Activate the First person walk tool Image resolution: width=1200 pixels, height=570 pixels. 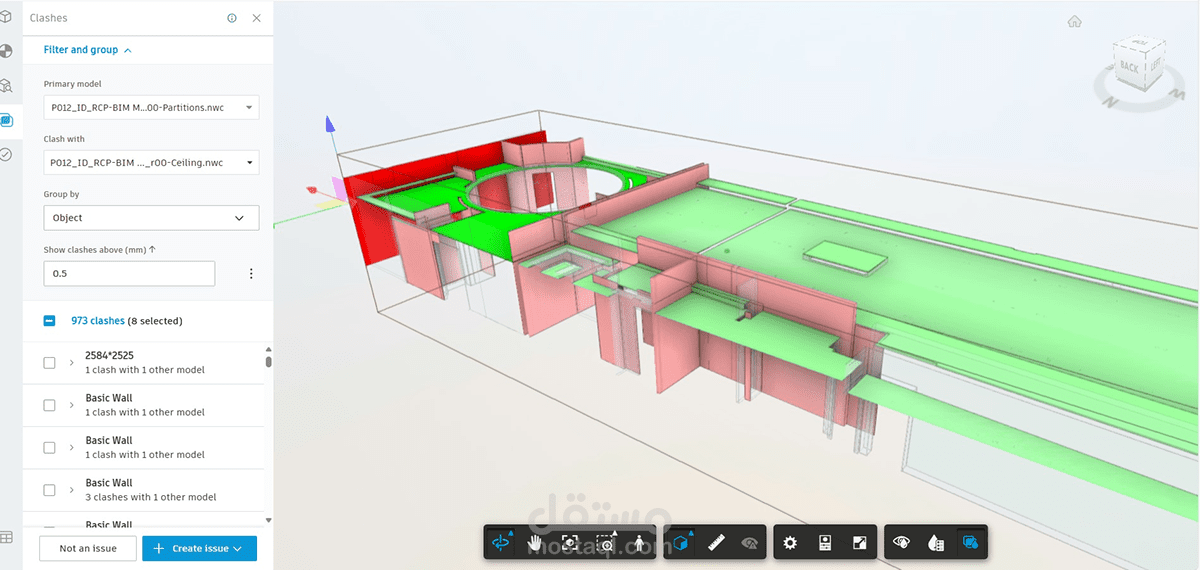coord(640,543)
